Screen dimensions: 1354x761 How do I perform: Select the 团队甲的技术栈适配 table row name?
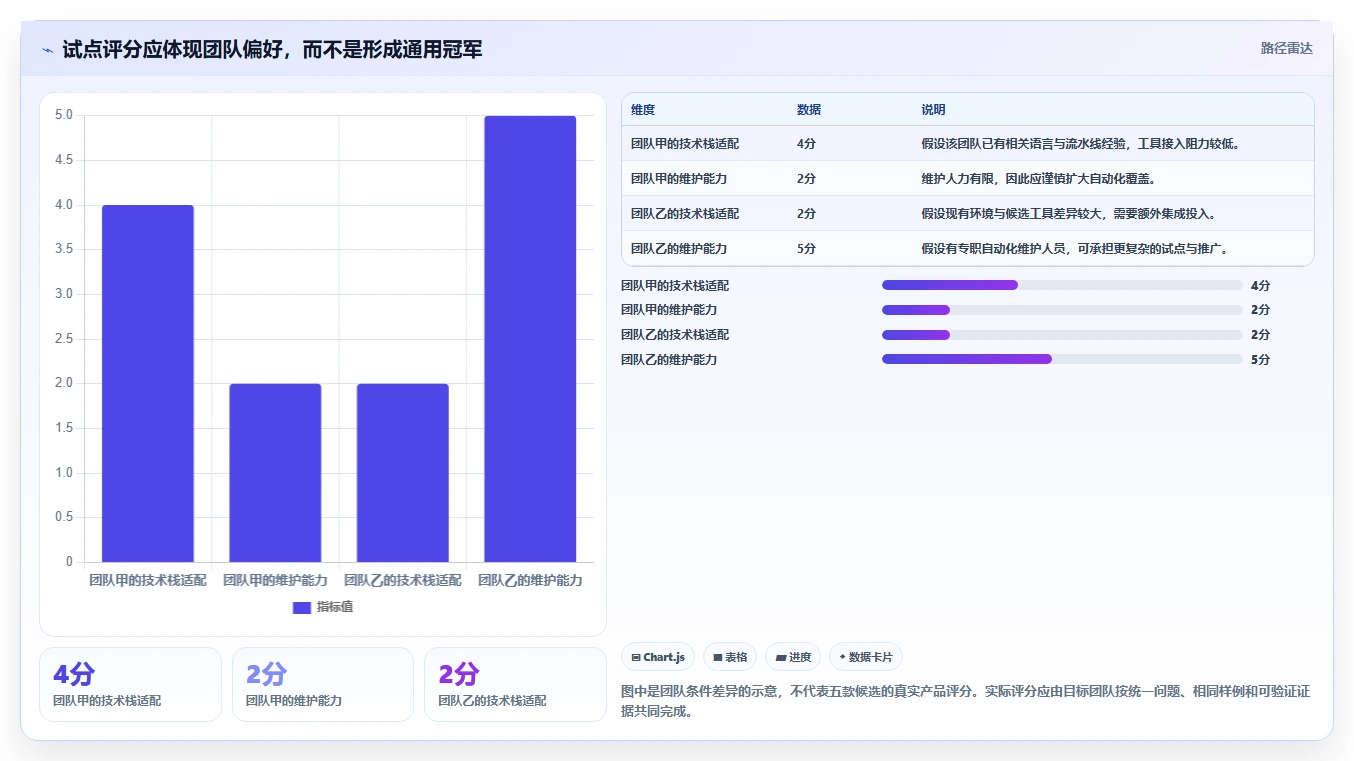pos(685,144)
